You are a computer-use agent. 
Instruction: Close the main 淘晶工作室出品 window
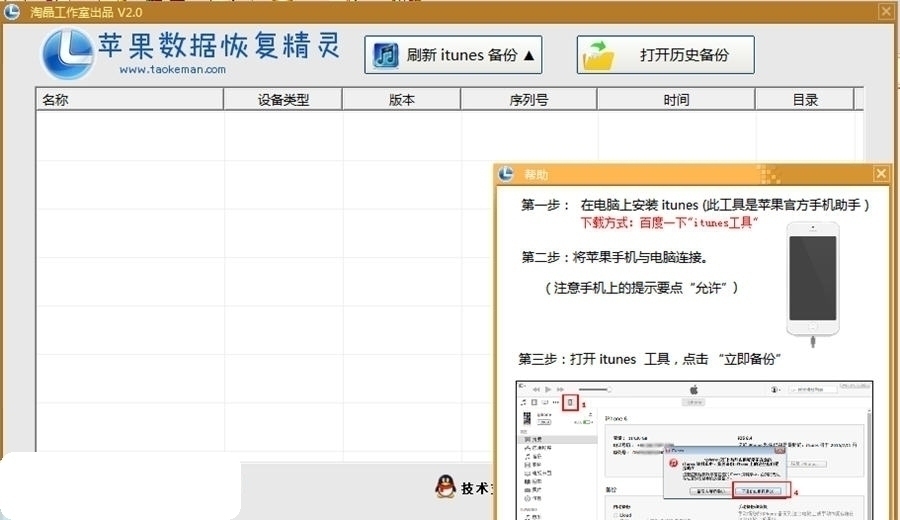click(x=886, y=11)
